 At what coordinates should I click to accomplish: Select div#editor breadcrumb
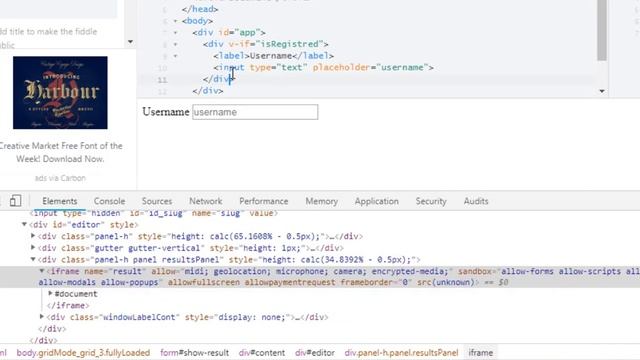pyautogui.click(x=315, y=353)
